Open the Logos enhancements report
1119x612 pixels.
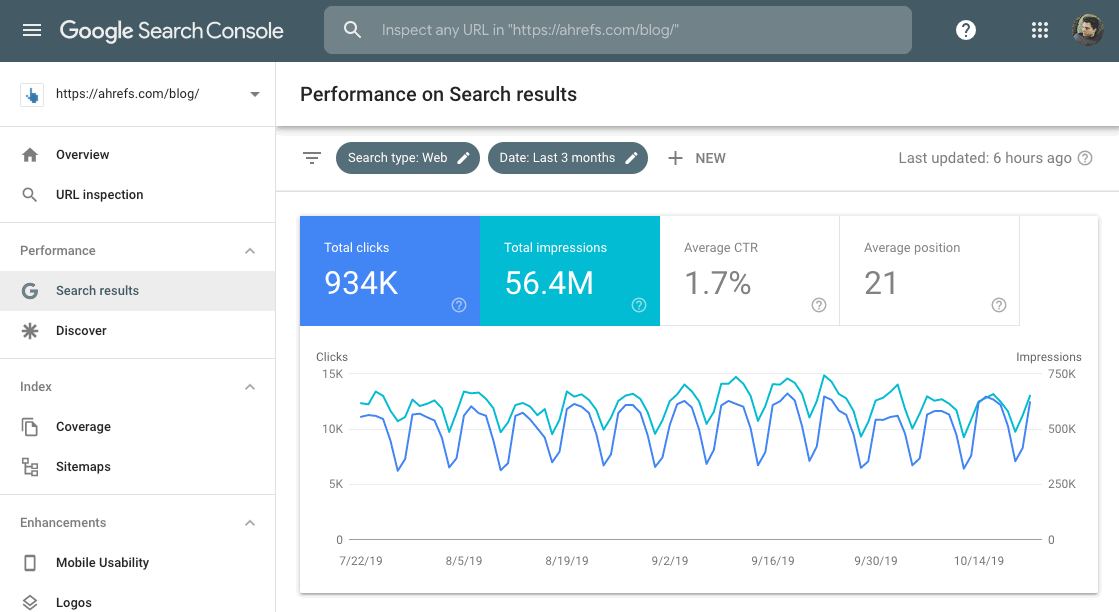pyautogui.click(x=75, y=602)
